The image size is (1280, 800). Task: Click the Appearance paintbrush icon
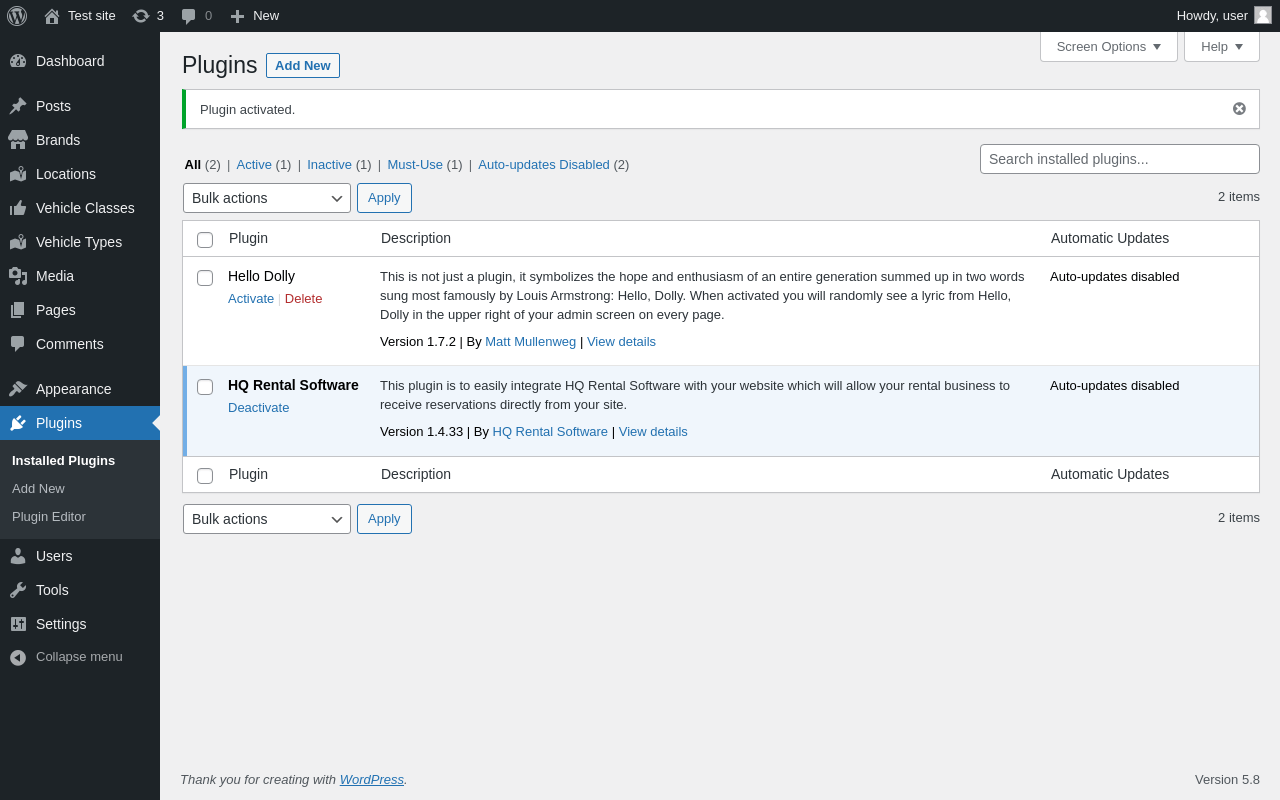pos(18,389)
